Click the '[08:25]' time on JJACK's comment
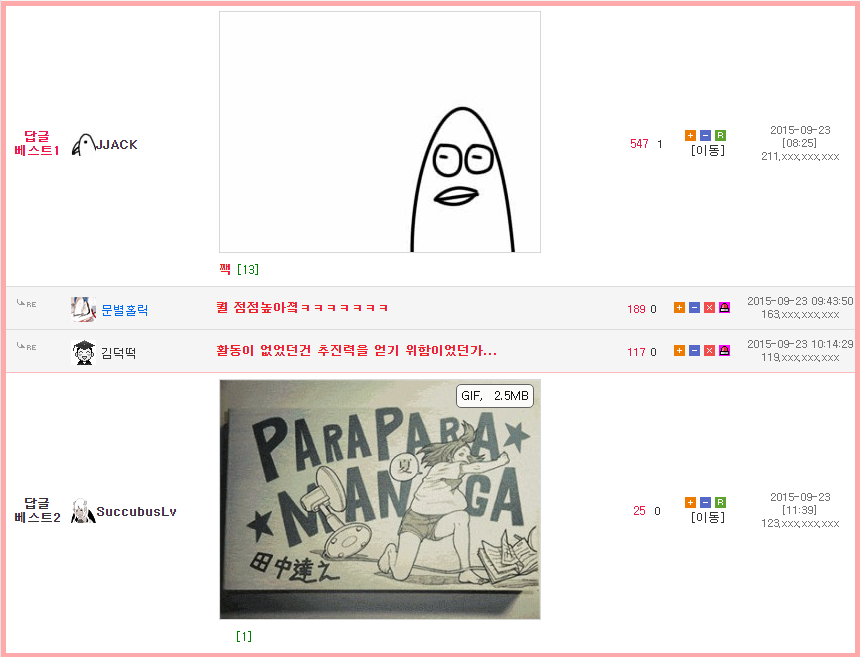The width and height of the screenshot is (862, 657). (799, 143)
